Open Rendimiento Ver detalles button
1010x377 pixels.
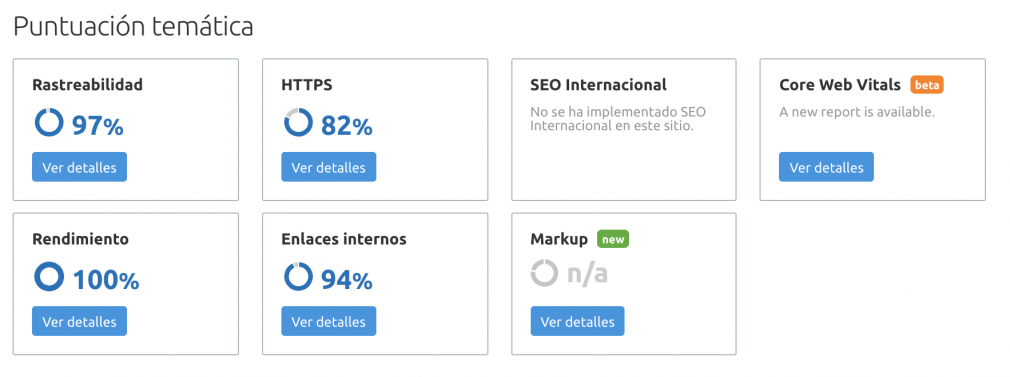[x=79, y=322]
